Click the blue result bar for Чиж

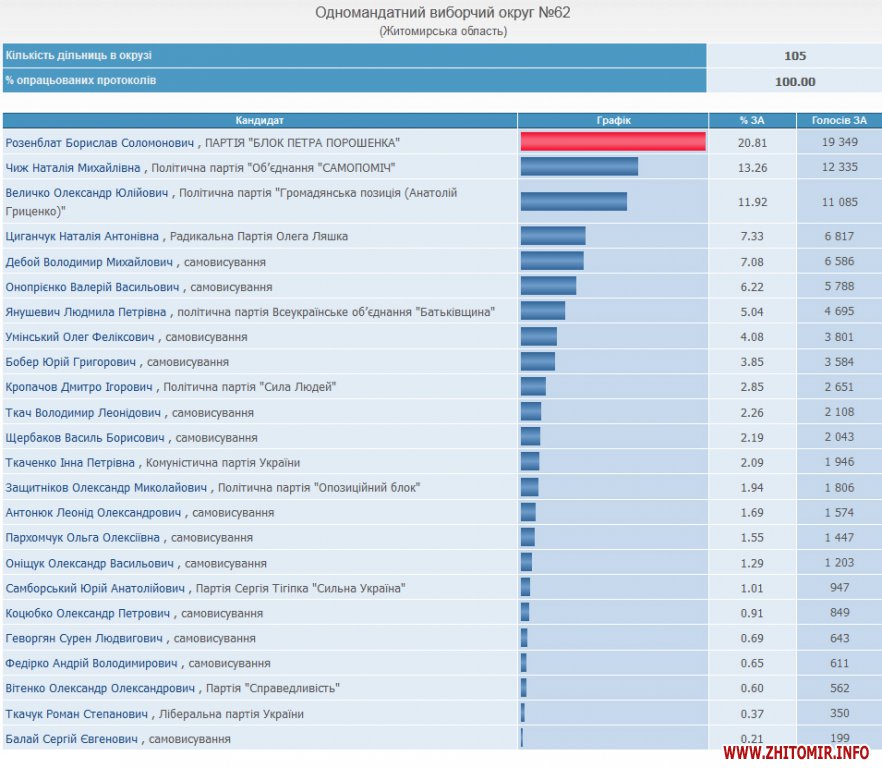point(579,166)
